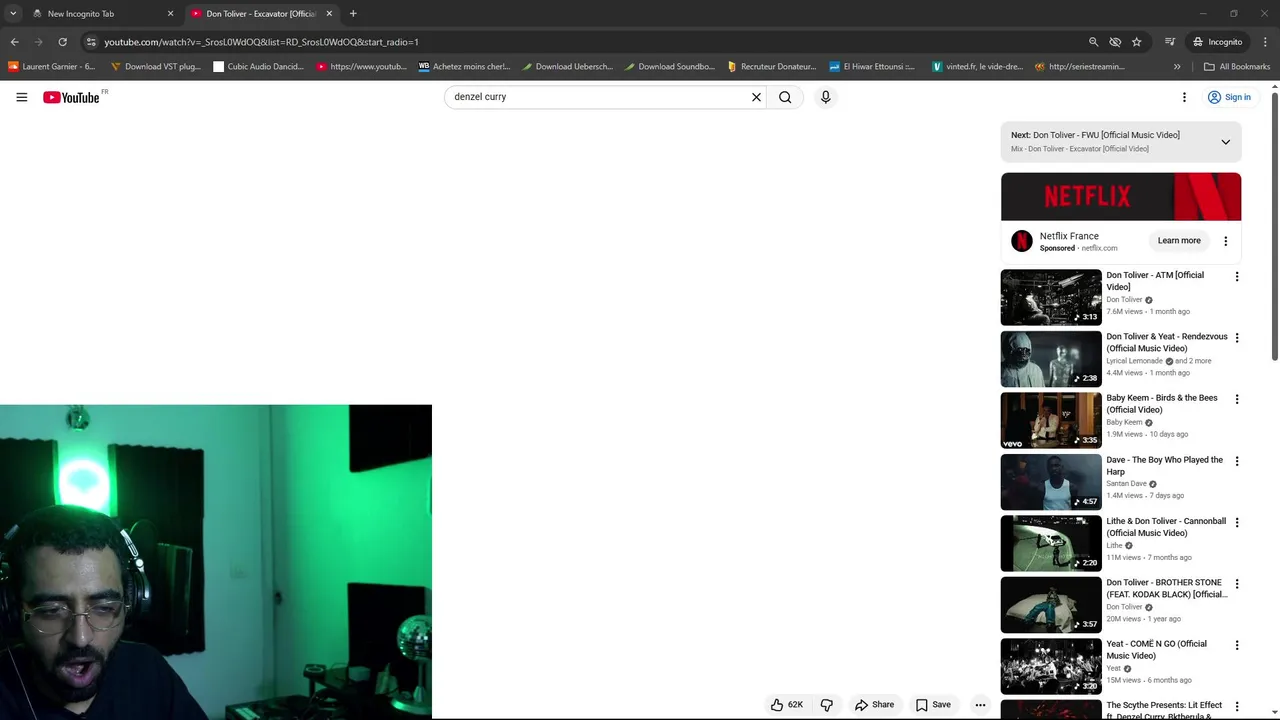Screen dimensions: 1280x720
Task: Open the media control icon in toolbar
Action: (1170, 42)
